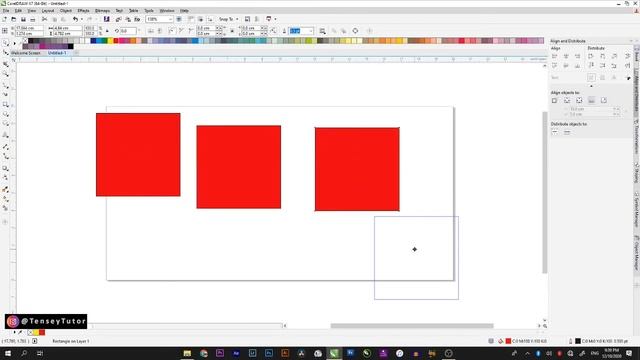The width and height of the screenshot is (640, 360).
Task: Select the Polygon tool
Action: pos(6,123)
